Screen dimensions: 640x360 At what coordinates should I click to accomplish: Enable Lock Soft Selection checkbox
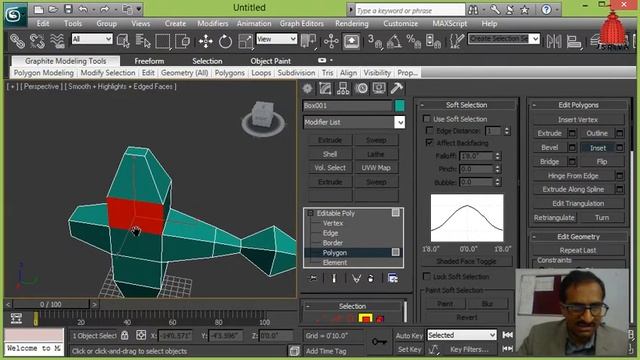(427, 276)
